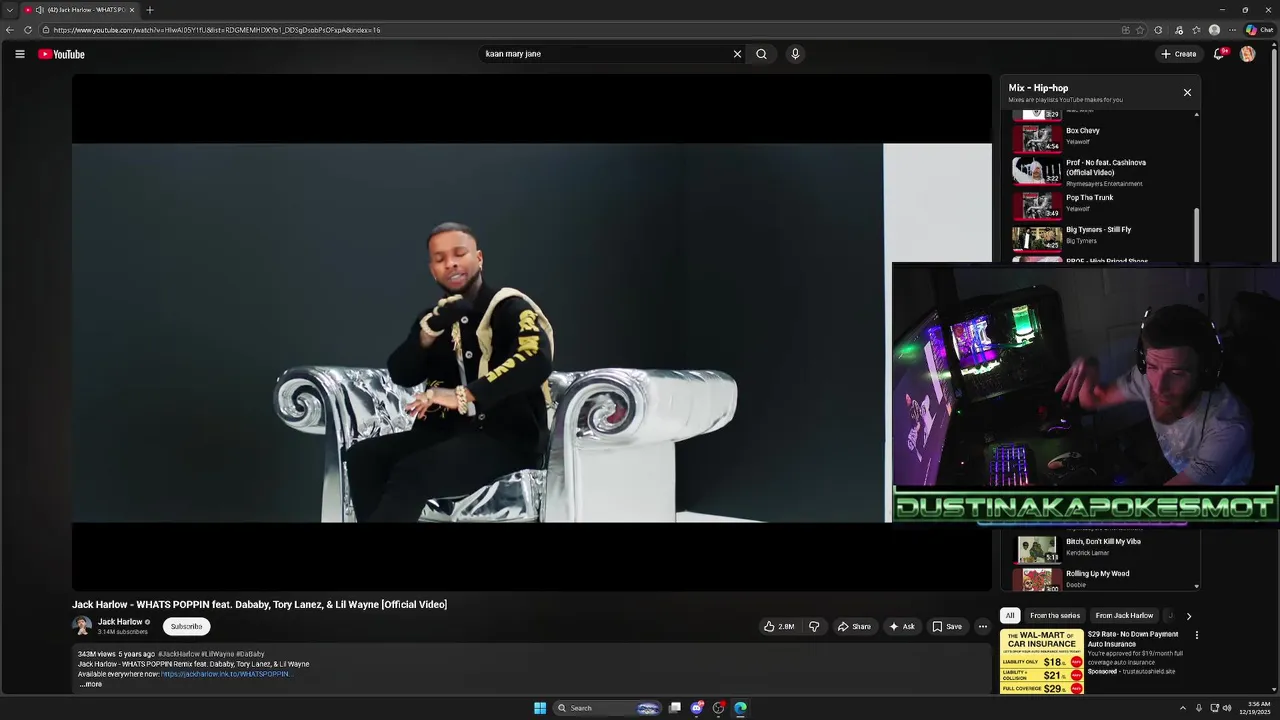Open Jack Harlow channel avatar
Viewport: 1280px width, 720px height.
tap(82, 626)
